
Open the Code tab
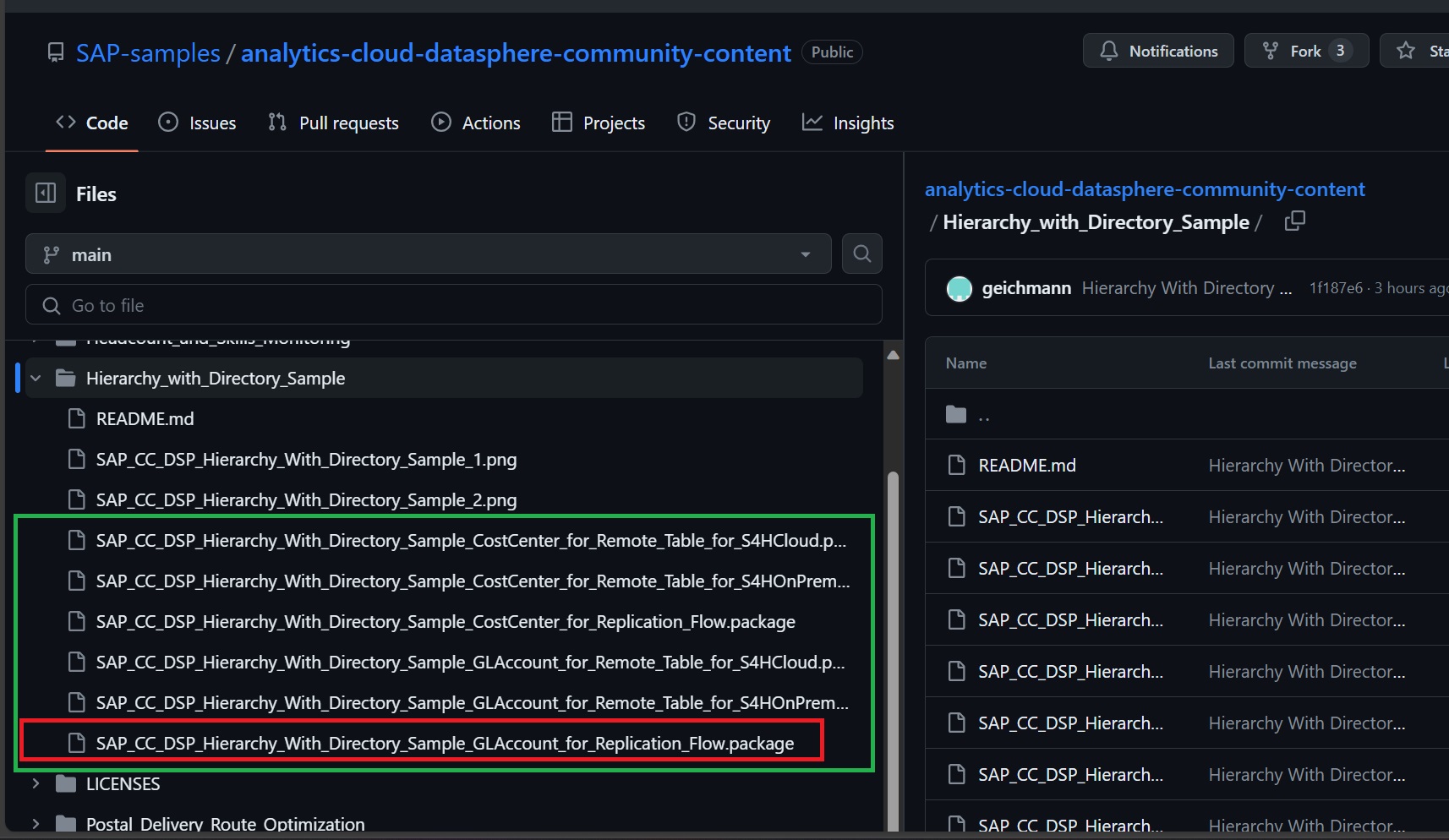click(91, 123)
